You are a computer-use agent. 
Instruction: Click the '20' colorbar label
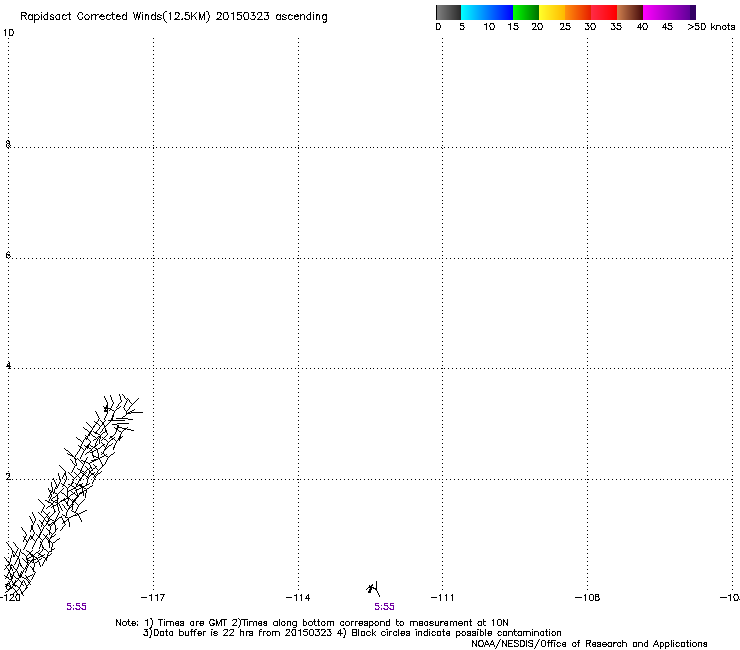point(537,27)
